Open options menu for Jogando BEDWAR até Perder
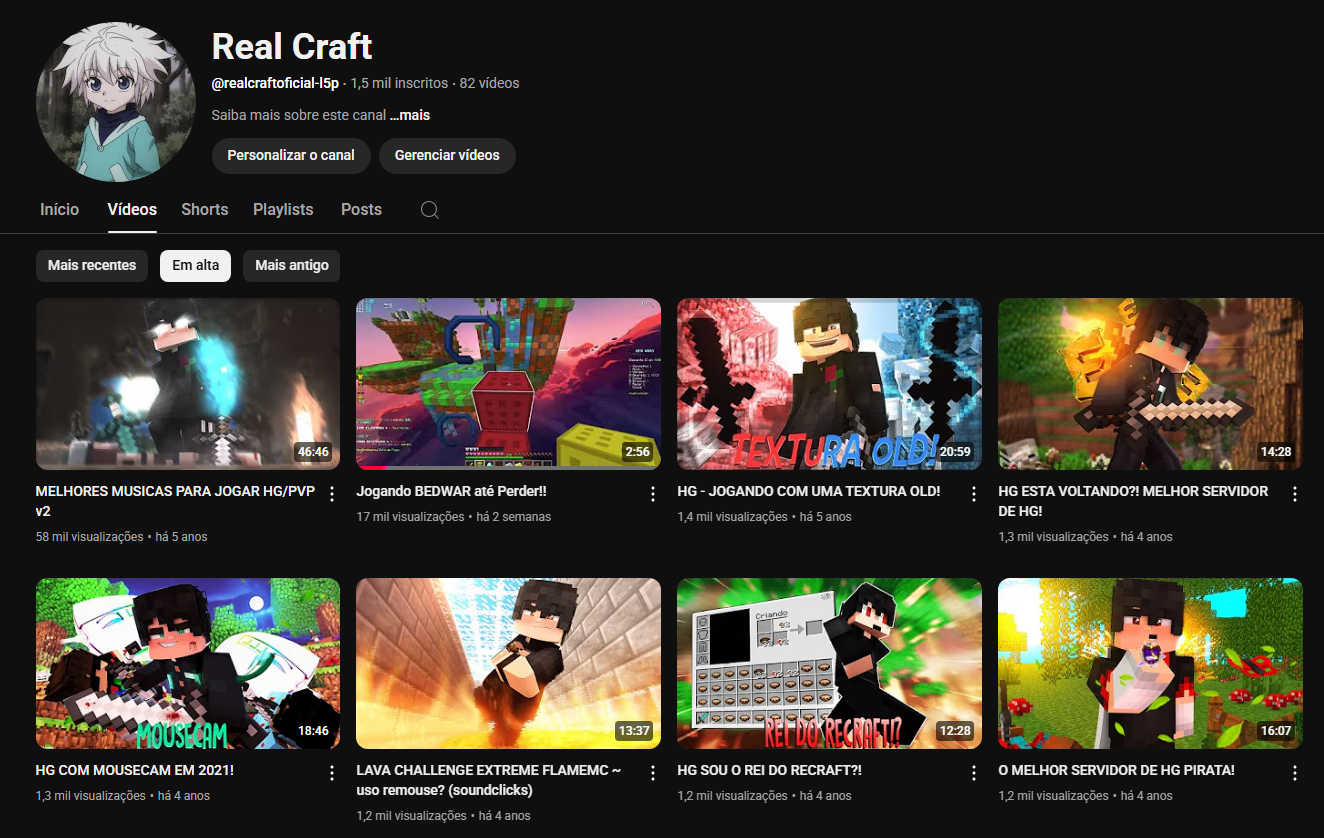1324x838 pixels. 653,494
